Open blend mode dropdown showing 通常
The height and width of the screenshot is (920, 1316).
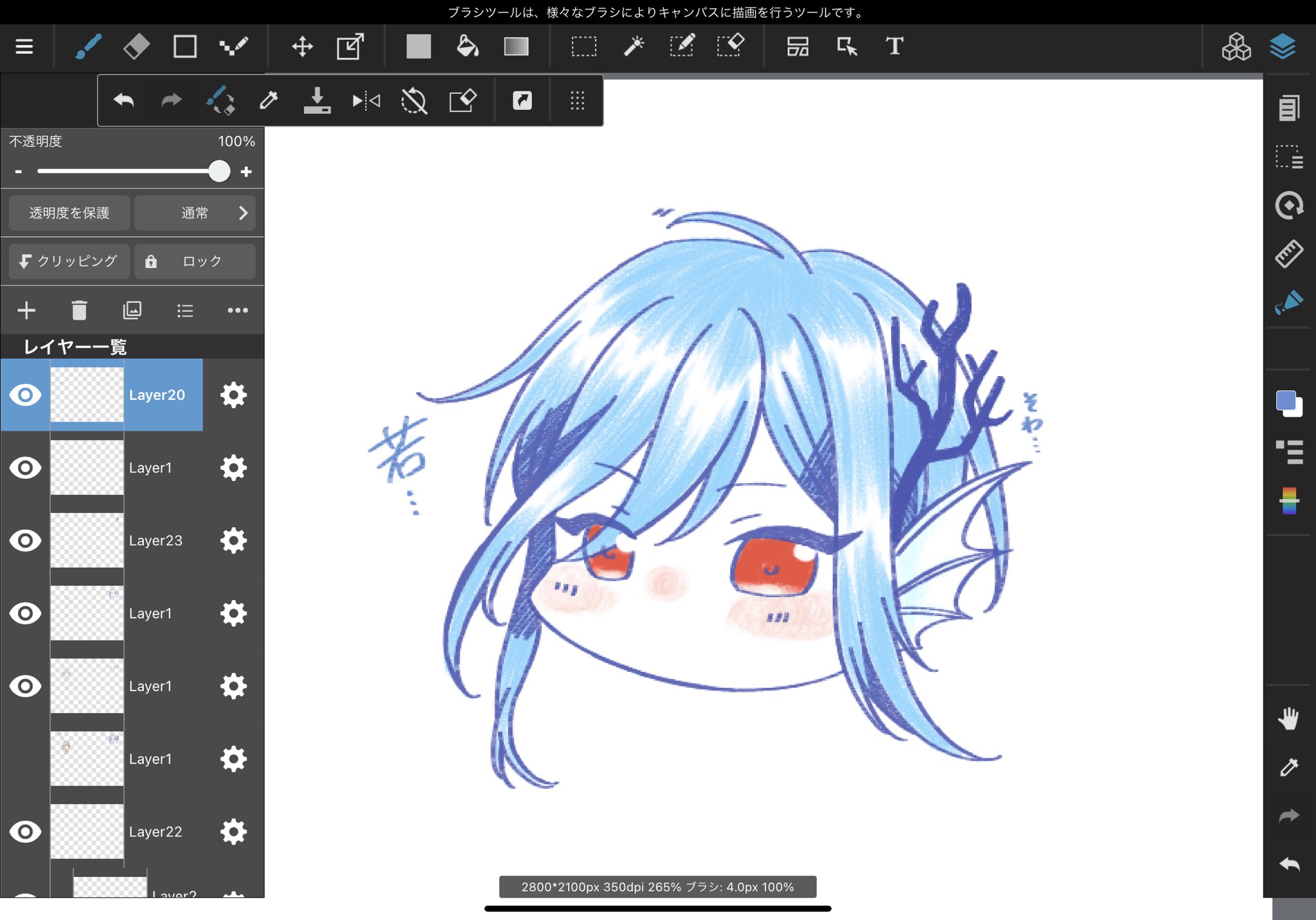coord(195,213)
